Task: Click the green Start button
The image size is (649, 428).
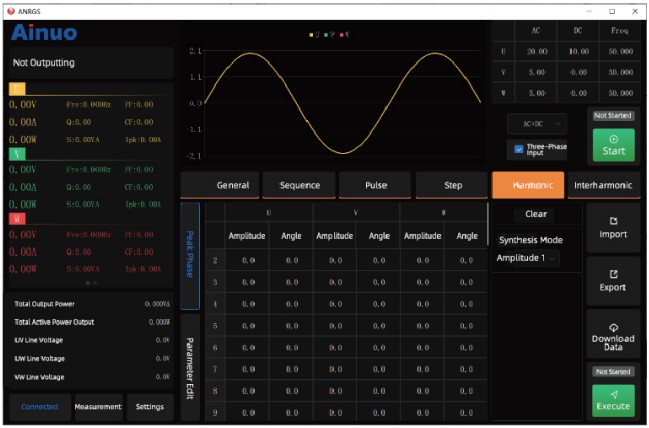Action: [613, 145]
